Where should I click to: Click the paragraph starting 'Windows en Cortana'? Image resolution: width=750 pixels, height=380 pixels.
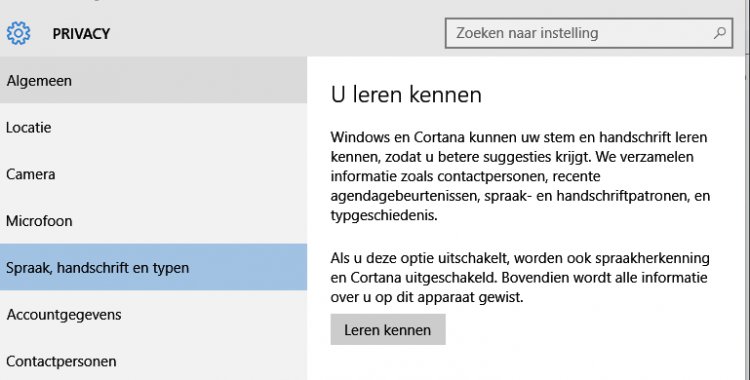tap(520, 176)
